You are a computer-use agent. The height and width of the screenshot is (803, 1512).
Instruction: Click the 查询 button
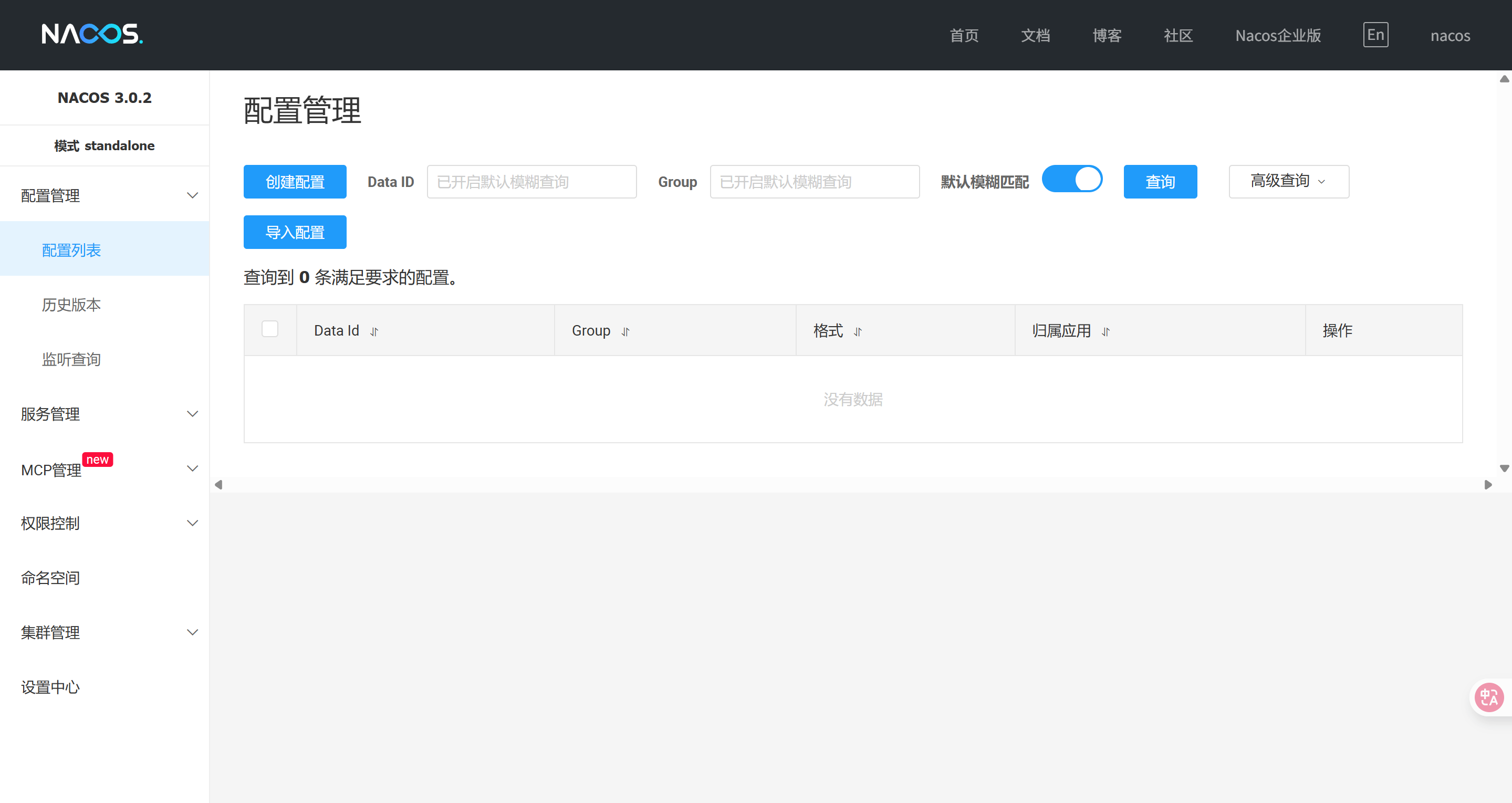(1160, 181)
